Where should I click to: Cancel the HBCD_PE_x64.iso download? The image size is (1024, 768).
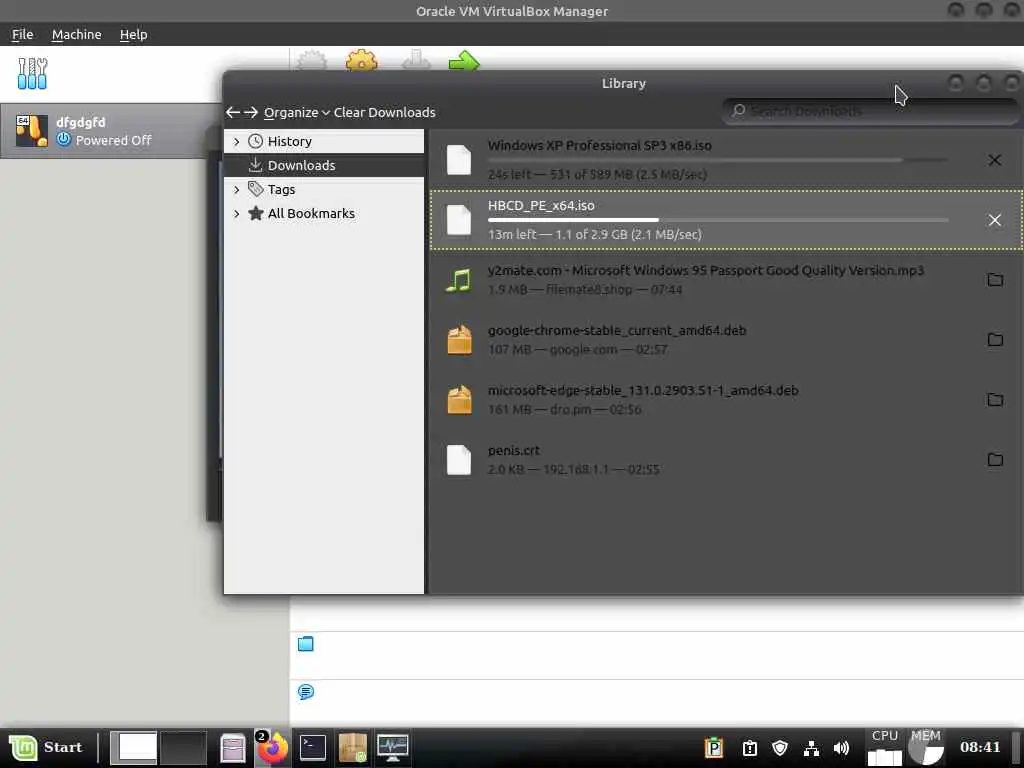[x=994, y=220]
